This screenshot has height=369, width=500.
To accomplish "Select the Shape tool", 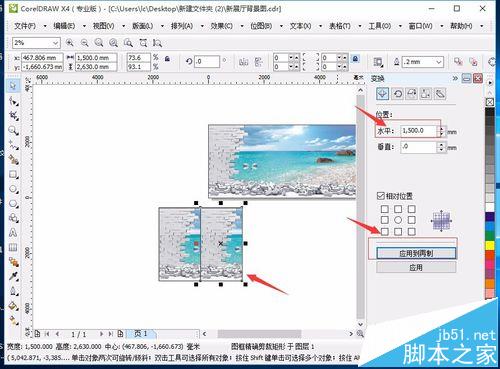I will [13, 101].
